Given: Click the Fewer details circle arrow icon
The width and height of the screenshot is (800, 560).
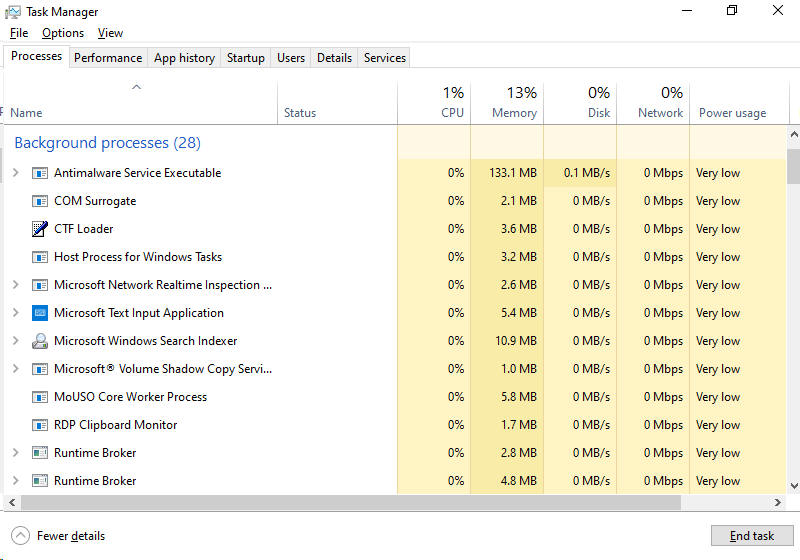Looking at the screenshot, I should coord(20,536).
